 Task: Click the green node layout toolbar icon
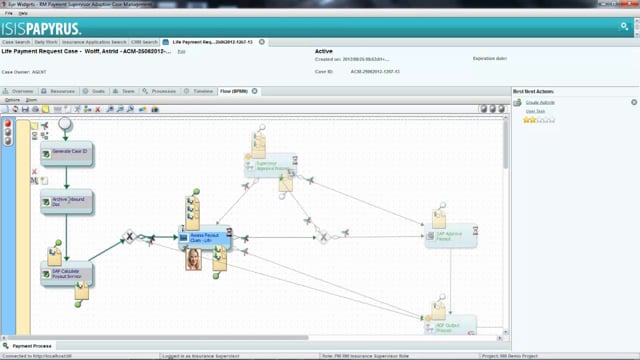tap(87, 109)
